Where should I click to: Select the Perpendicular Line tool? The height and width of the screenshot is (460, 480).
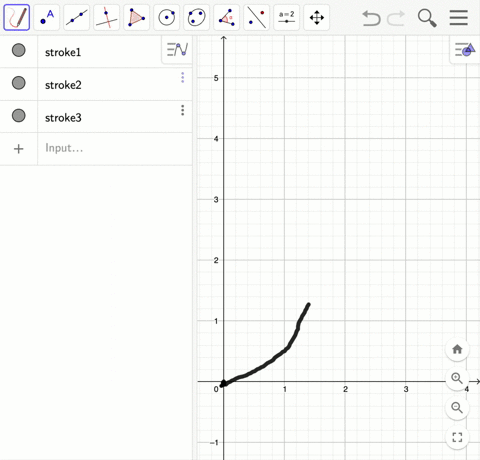pos(107,17)
